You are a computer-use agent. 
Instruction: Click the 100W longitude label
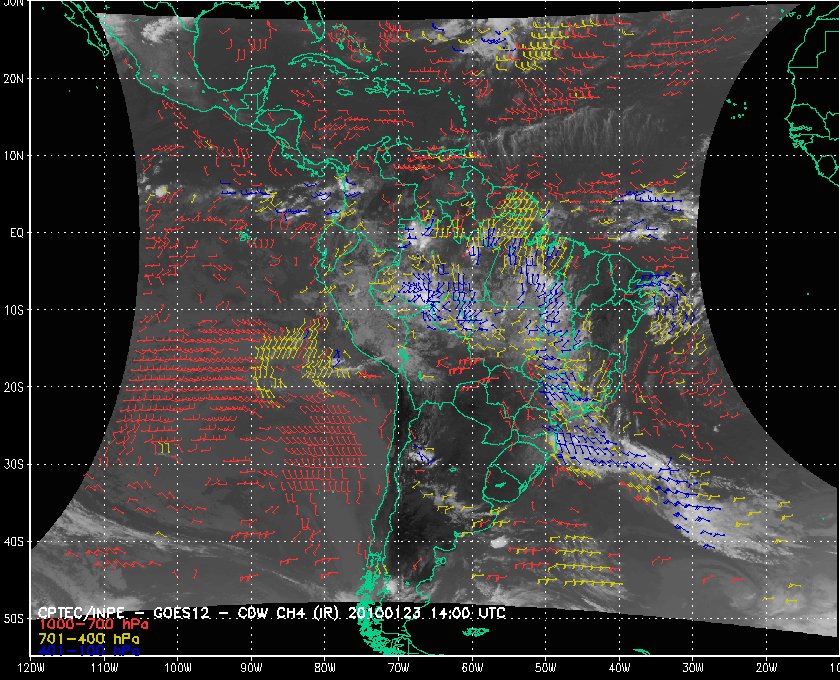178,668
